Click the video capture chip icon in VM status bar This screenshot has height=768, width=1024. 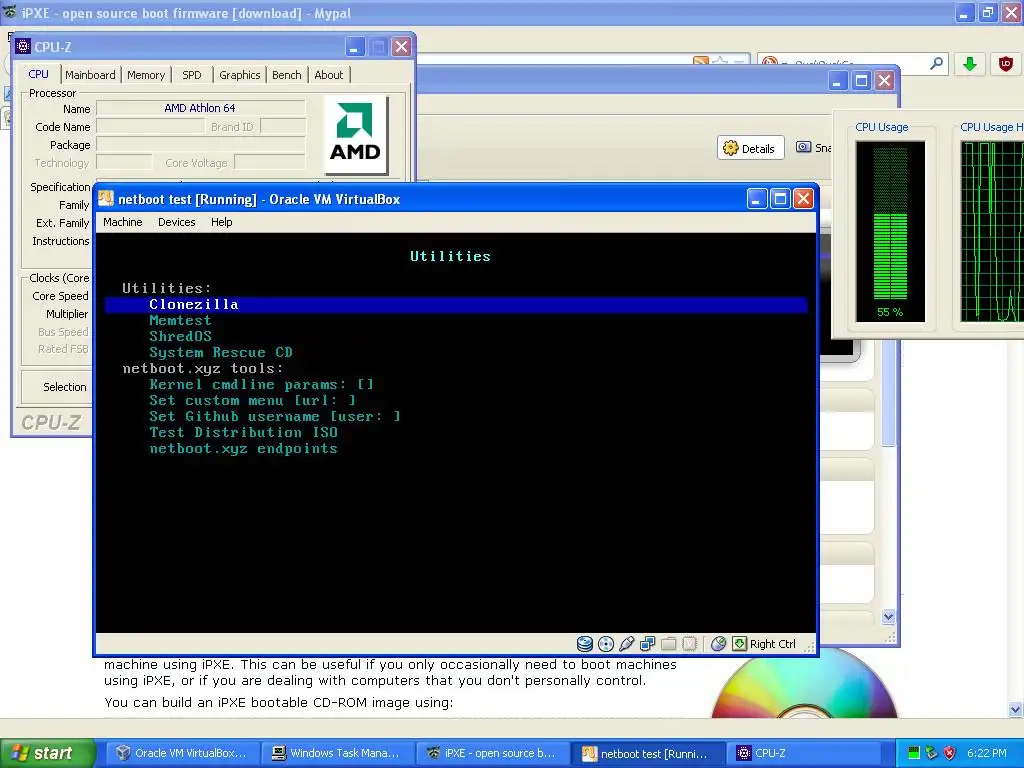pos(690,644)
